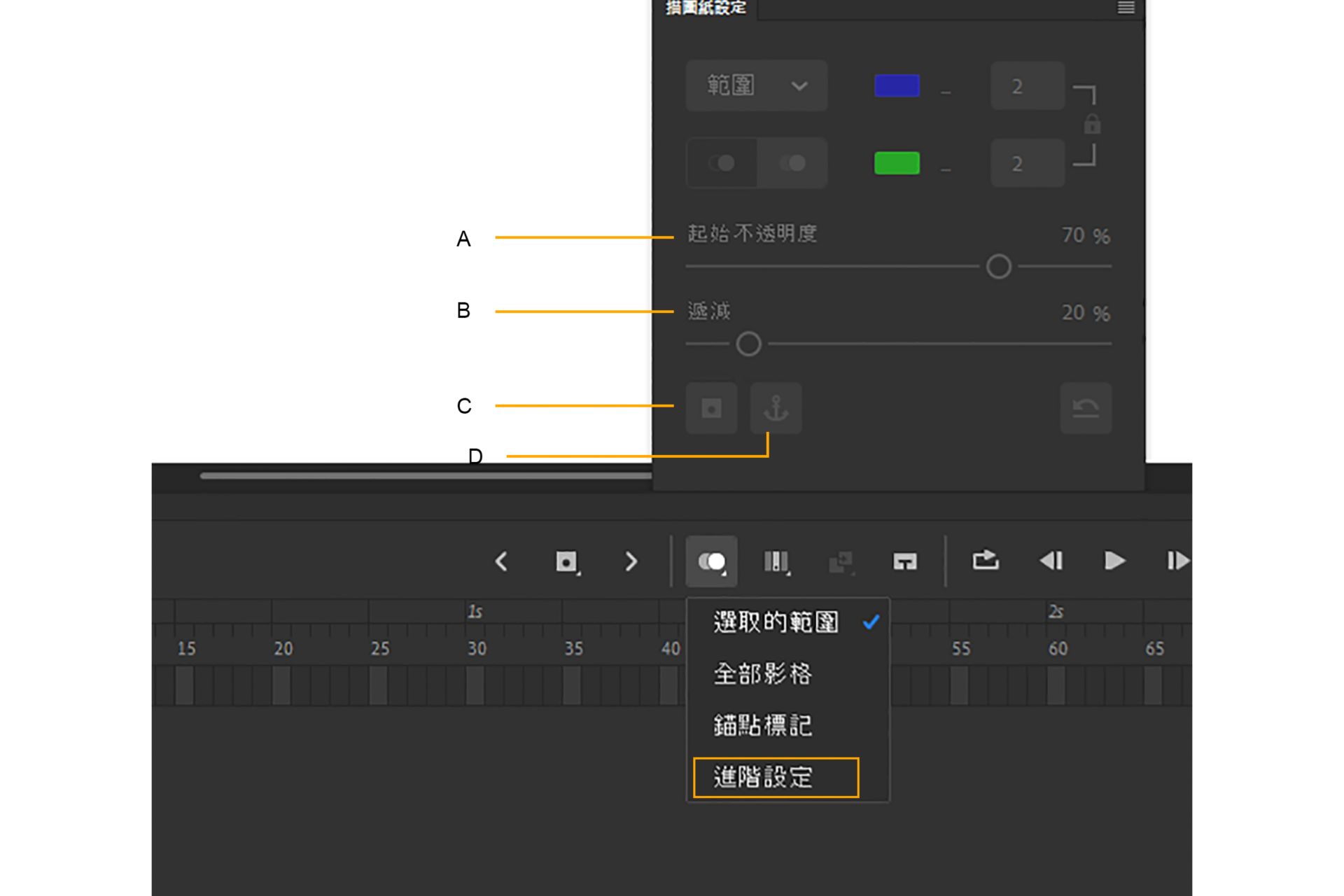Go to the next keyframe arrow
Image resolution: width=1344 pixels, height=896 pixels.
[631, 561]
